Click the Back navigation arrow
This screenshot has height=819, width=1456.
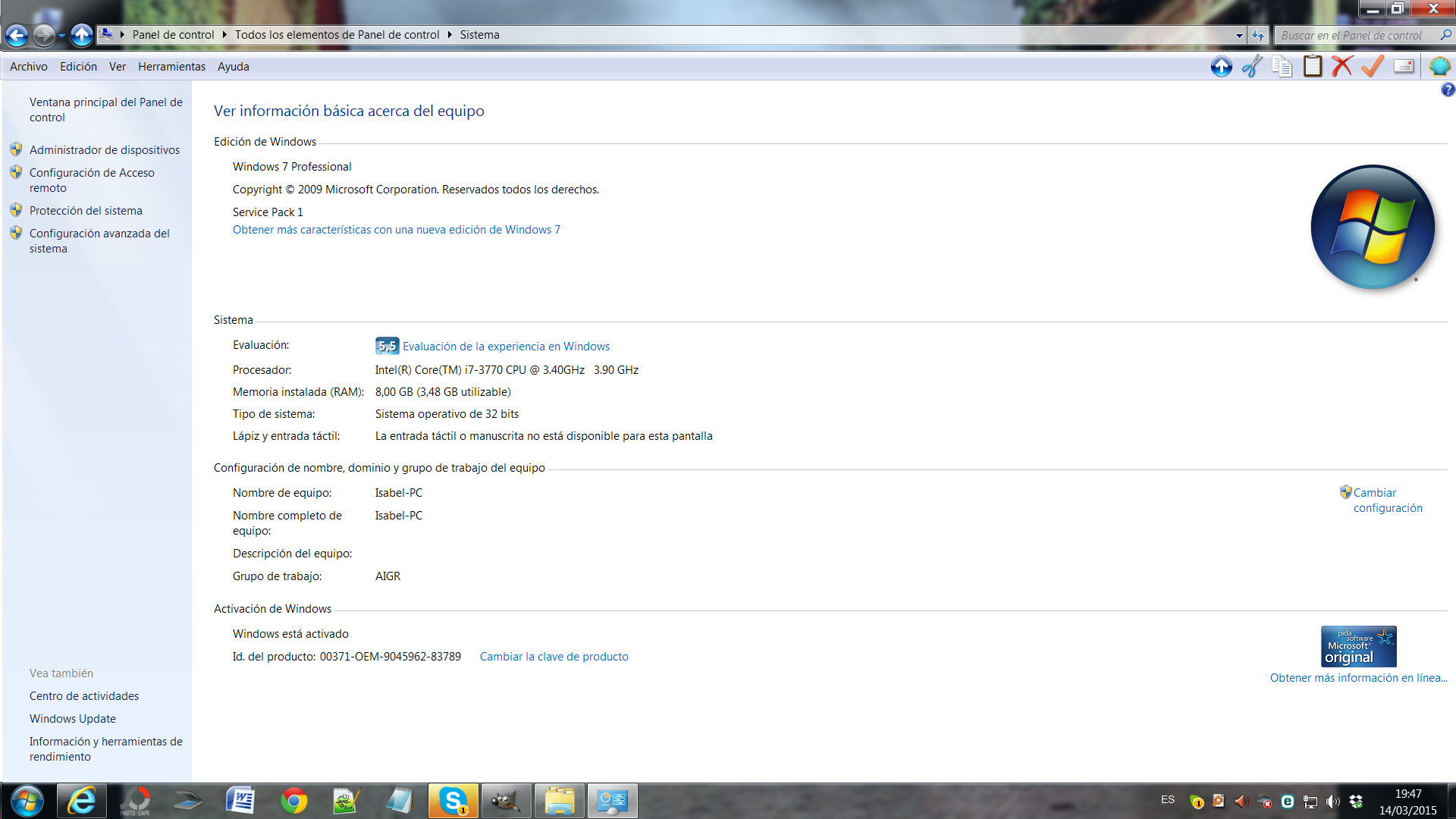tap(17, 35)
